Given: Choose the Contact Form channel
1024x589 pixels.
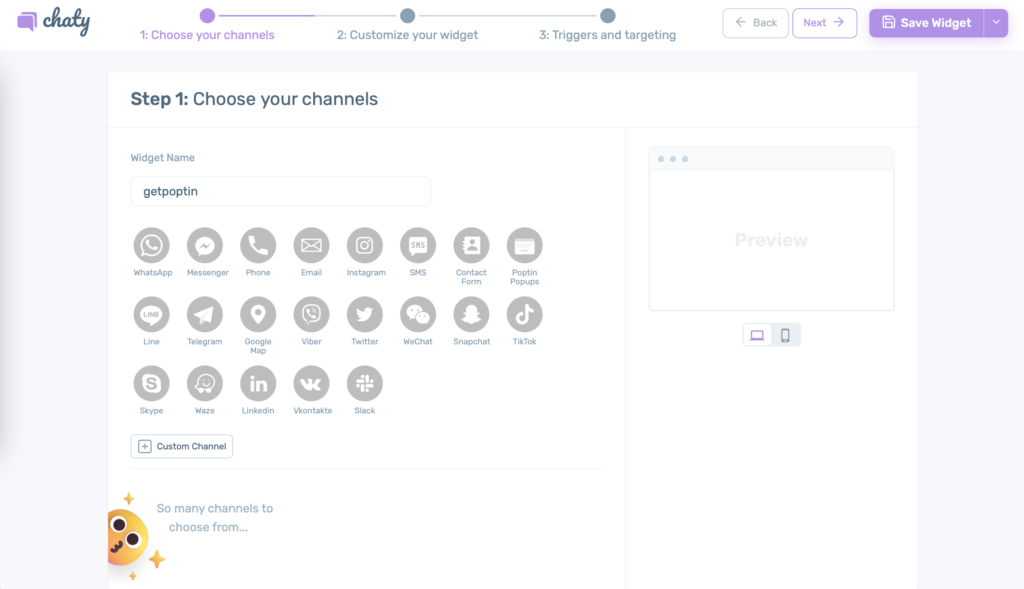Looking at the screenshot, I should 472,246.
